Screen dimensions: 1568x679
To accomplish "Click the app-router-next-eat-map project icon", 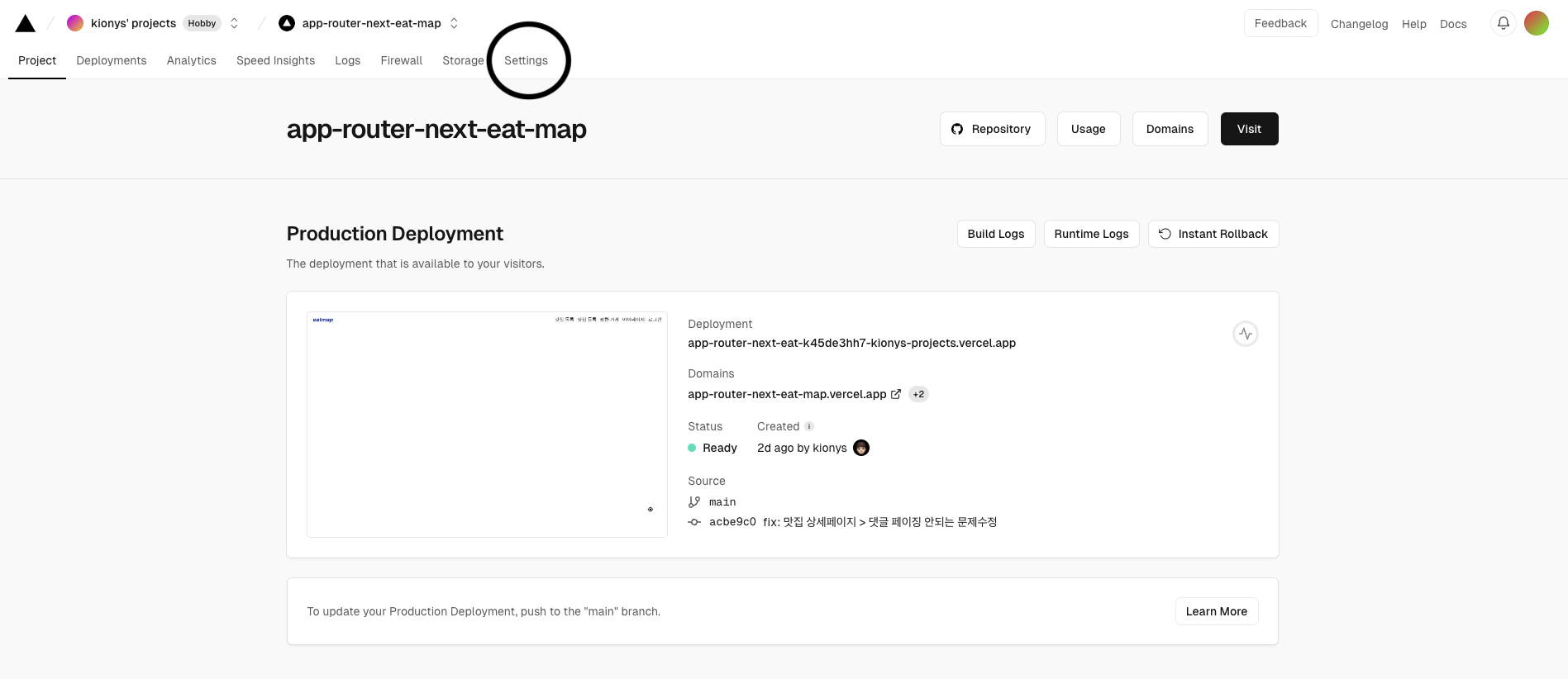I will tap(287, 23).
